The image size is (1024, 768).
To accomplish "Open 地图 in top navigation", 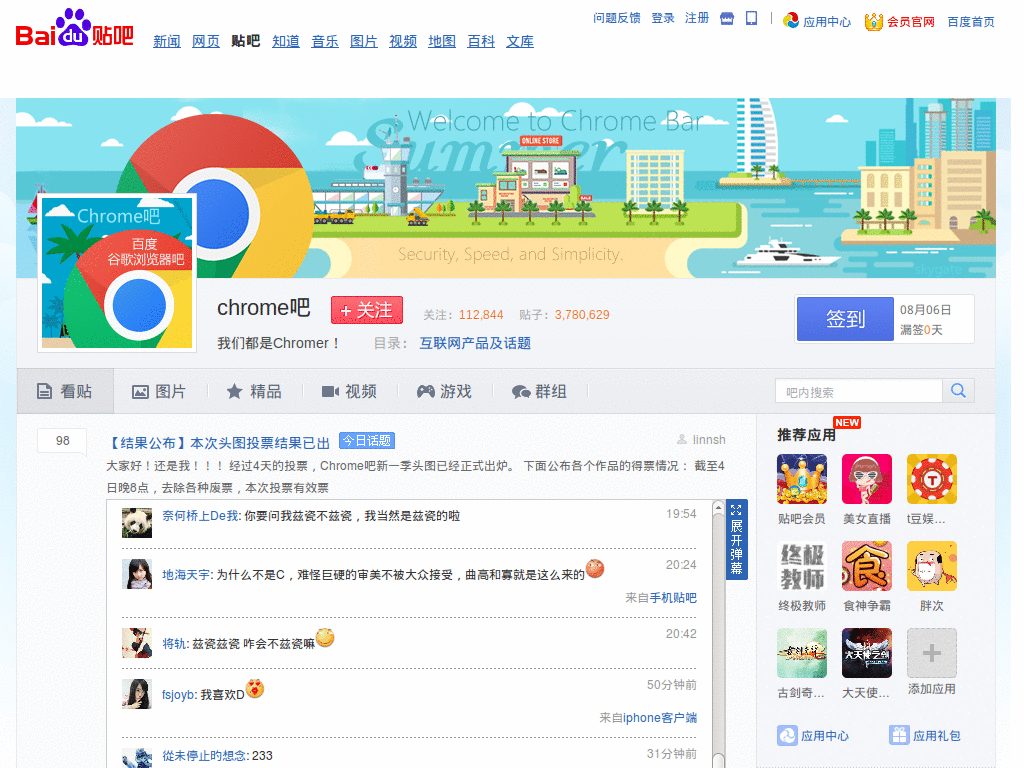I will pyautogui.click(x=442, y=41).
